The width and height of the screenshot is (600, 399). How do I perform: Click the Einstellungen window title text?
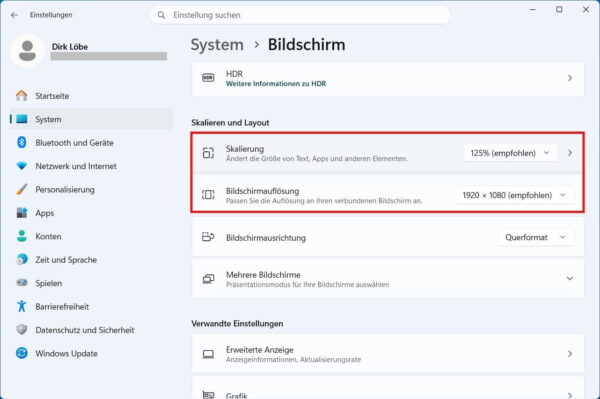point(51,15)
